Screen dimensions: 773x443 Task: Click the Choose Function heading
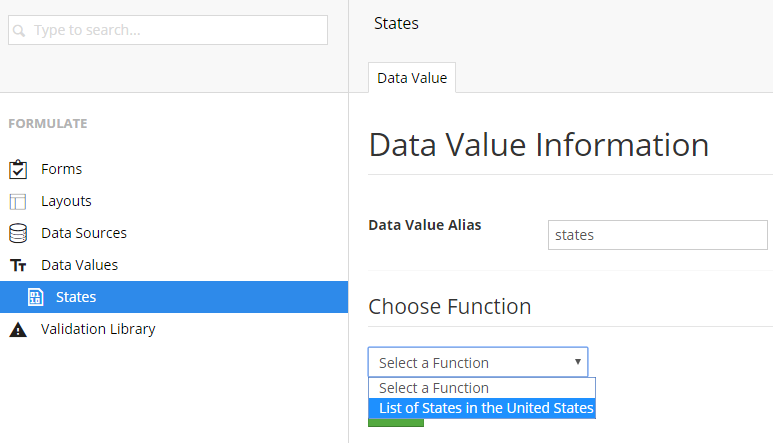point(450,307)
